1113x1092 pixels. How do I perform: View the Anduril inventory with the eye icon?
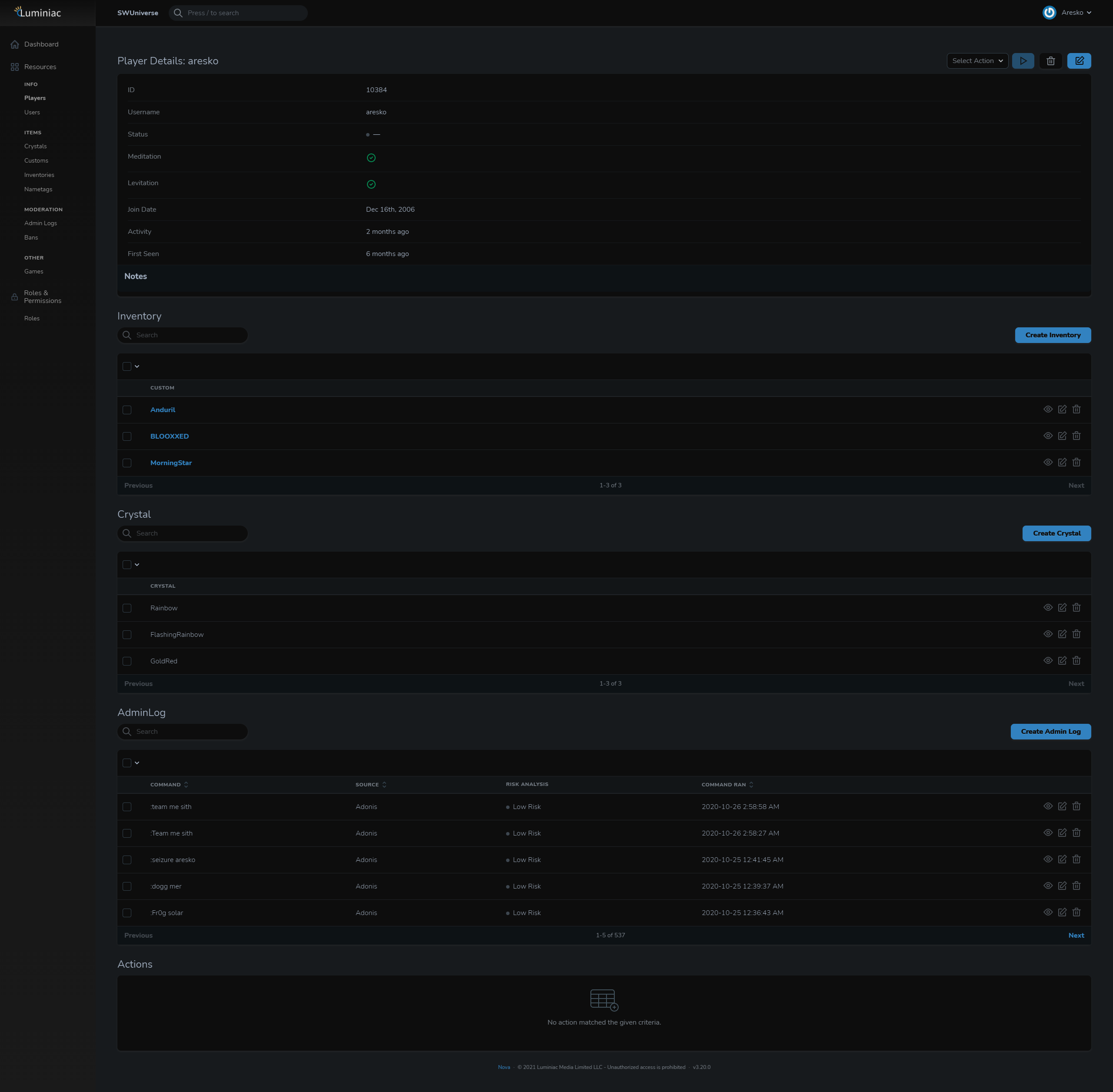[x=1048, y=409]
